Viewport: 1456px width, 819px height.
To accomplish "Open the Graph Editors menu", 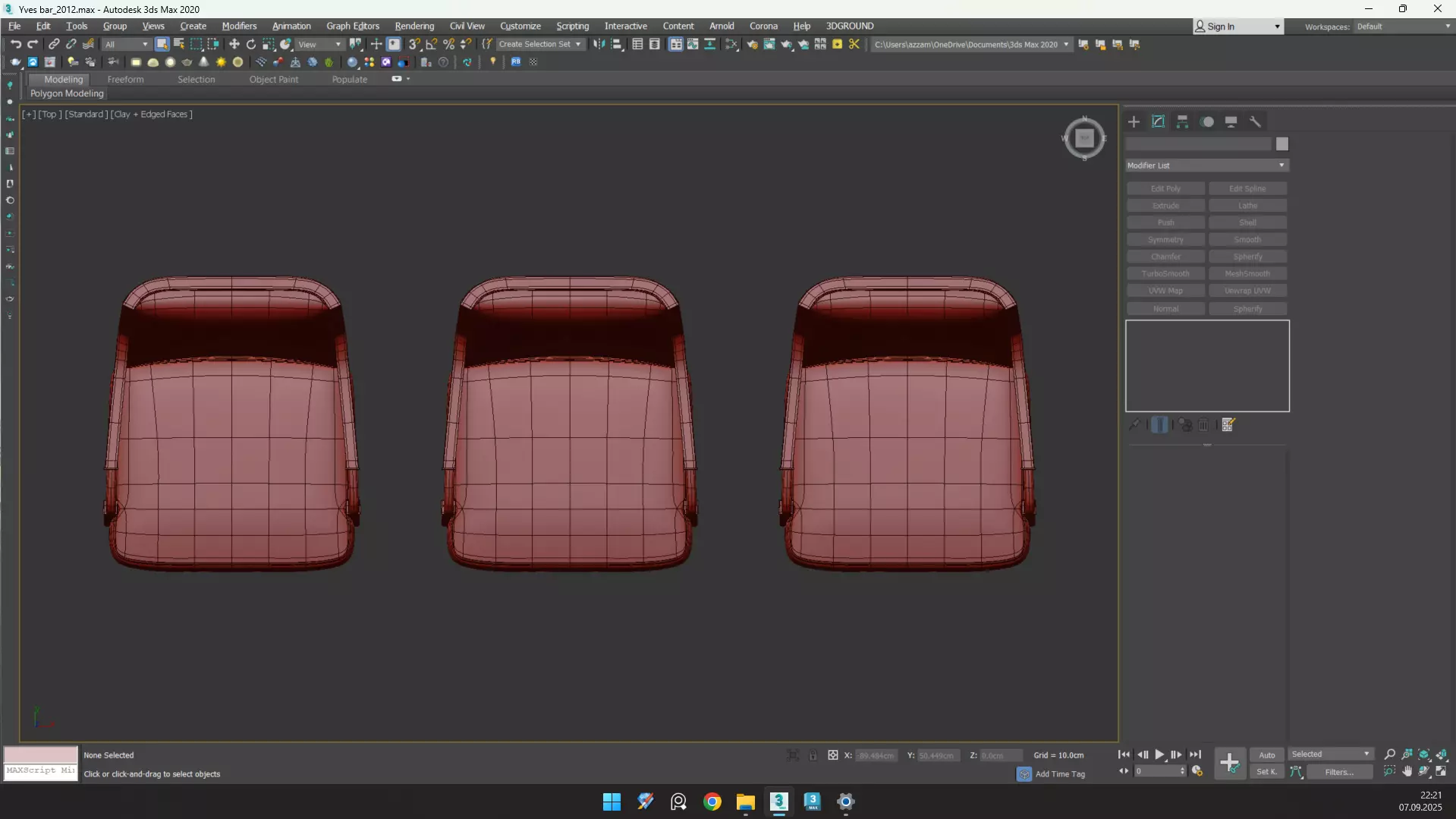I will click(x=353, y=26).
